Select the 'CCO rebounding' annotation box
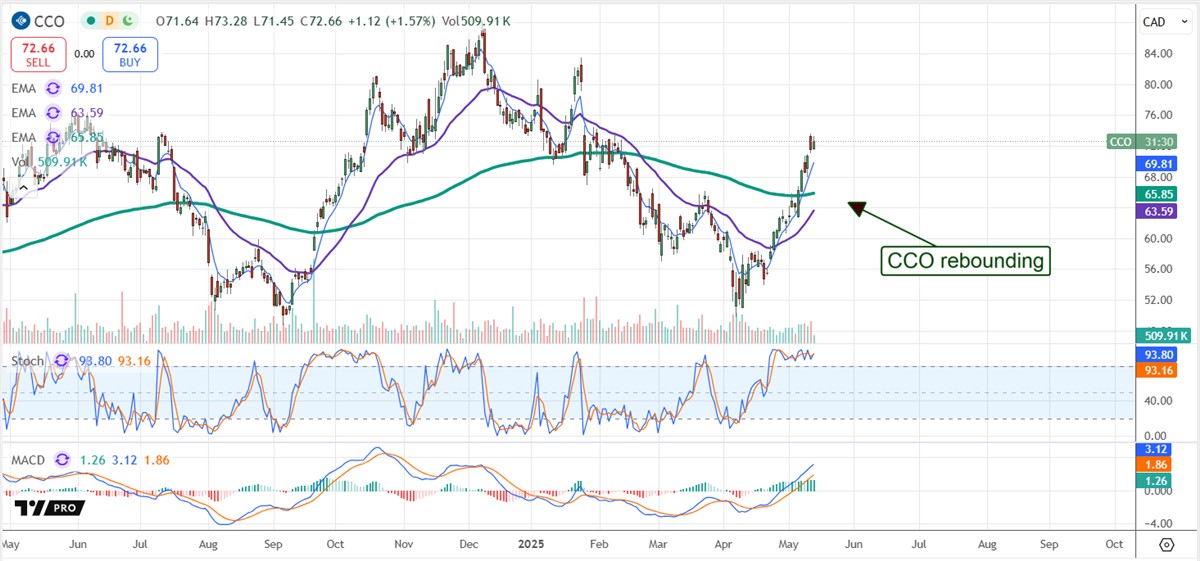1200x561 pixels. pos(964,261)
